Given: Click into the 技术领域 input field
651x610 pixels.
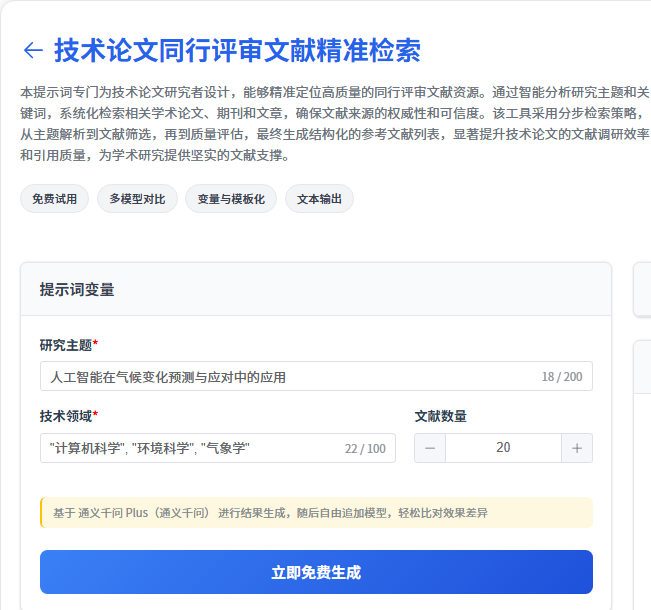Looking at the screenshot, I should (190, 448).
